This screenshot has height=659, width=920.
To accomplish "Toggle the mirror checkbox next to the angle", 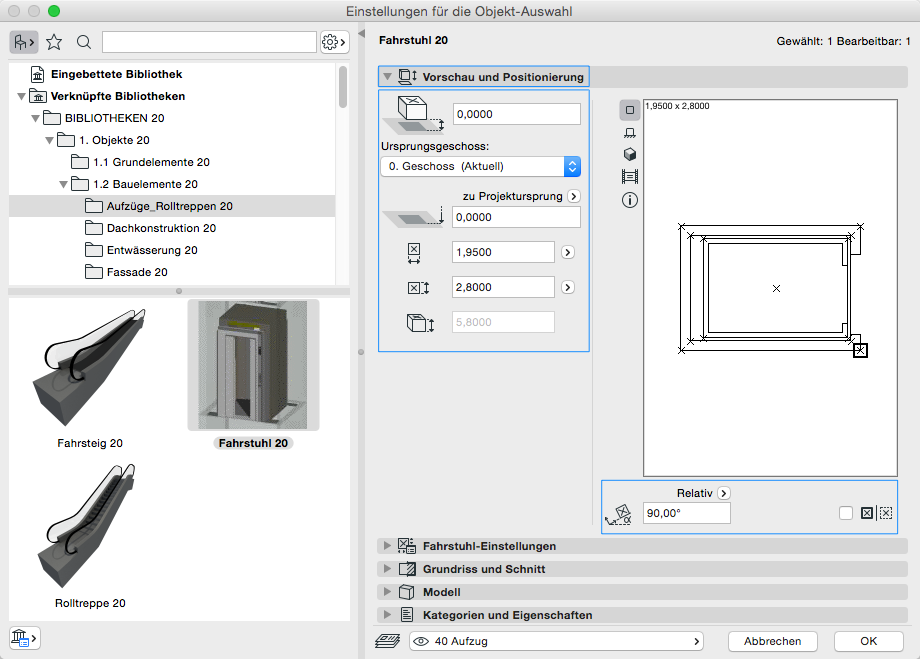I will (846, 513).
